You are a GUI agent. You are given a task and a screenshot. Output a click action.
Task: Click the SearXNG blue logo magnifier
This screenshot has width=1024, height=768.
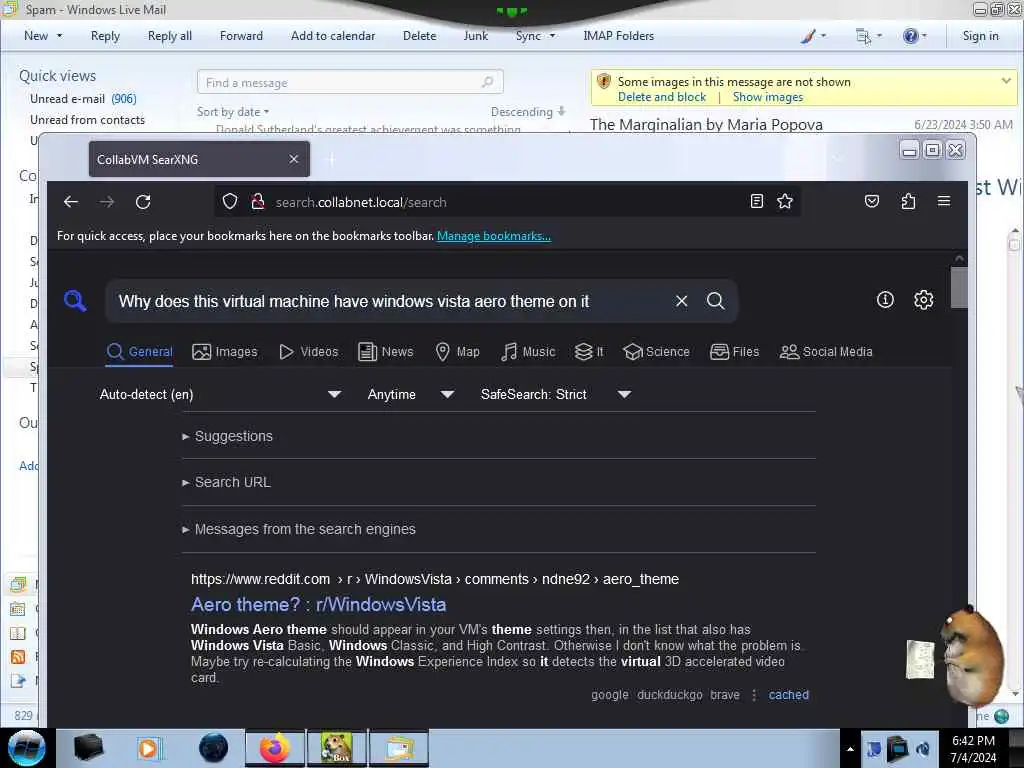[75, 301]
